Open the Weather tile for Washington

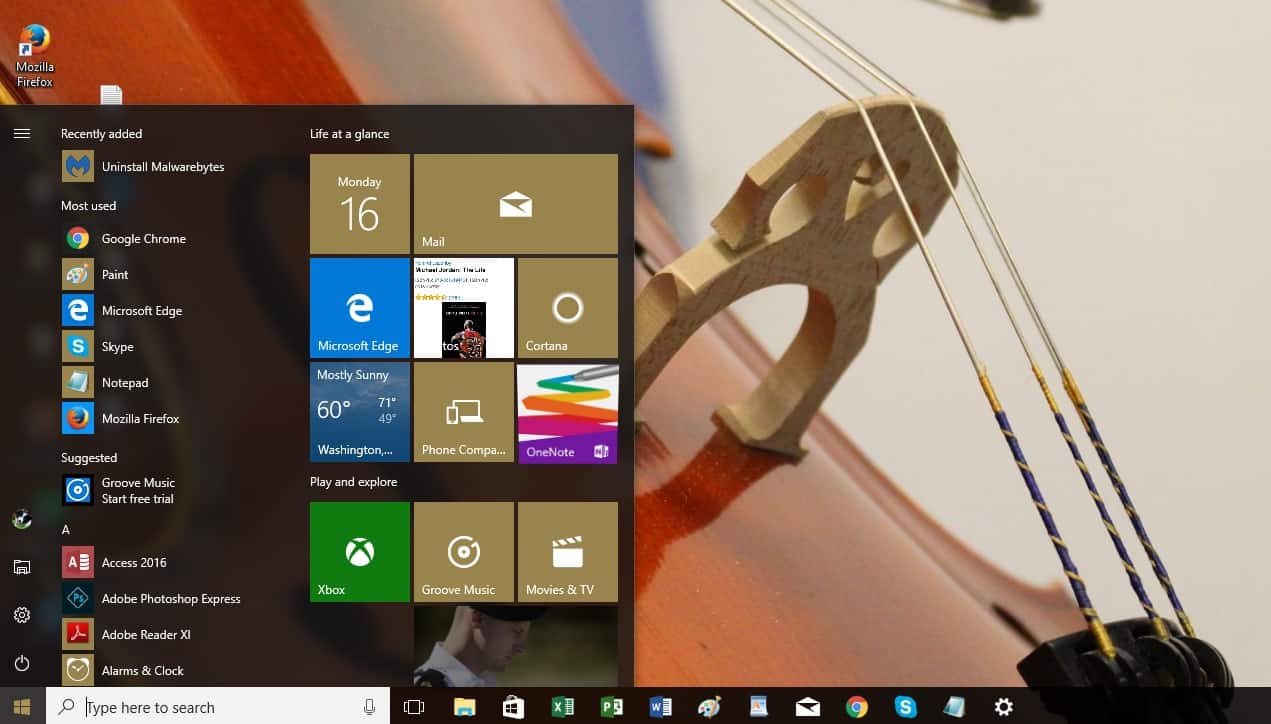360,412
